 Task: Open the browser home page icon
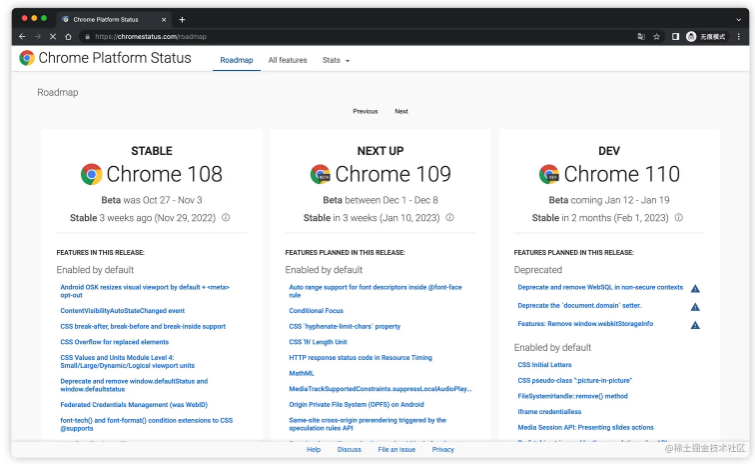pyautogui.click(x=68, y=37)
